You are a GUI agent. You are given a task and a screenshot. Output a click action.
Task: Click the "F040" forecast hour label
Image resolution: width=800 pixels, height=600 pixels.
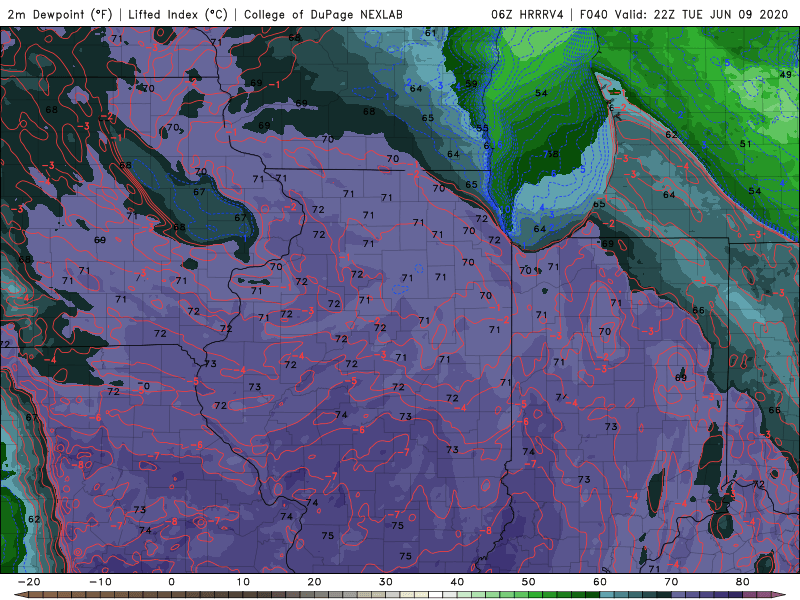[x=594, y=14]
